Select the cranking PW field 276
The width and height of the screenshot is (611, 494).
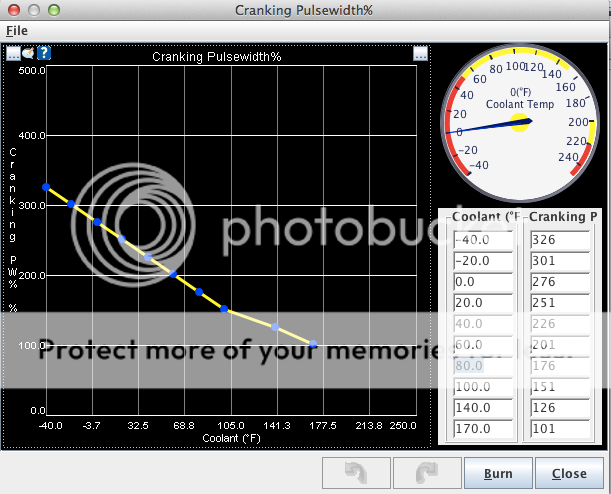click(x=560, y=282)
